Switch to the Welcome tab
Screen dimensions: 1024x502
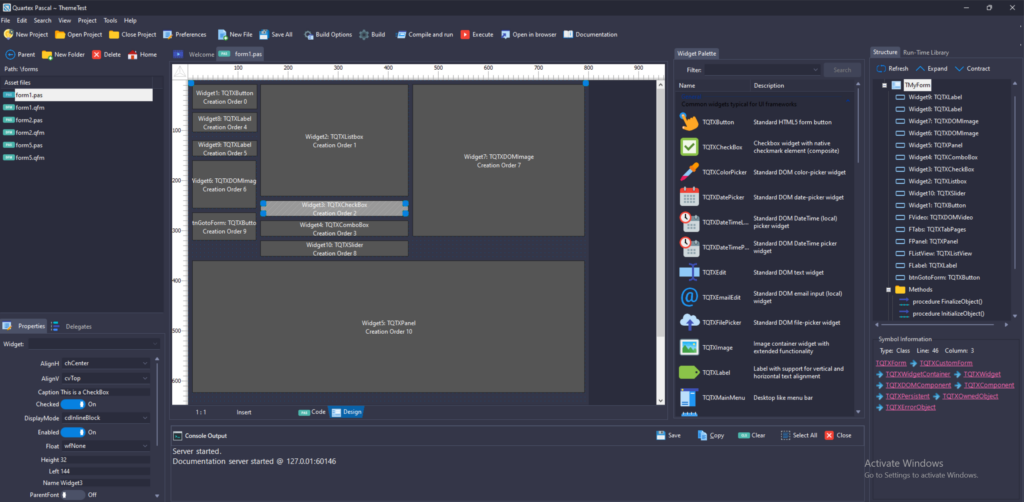point(195,54)
